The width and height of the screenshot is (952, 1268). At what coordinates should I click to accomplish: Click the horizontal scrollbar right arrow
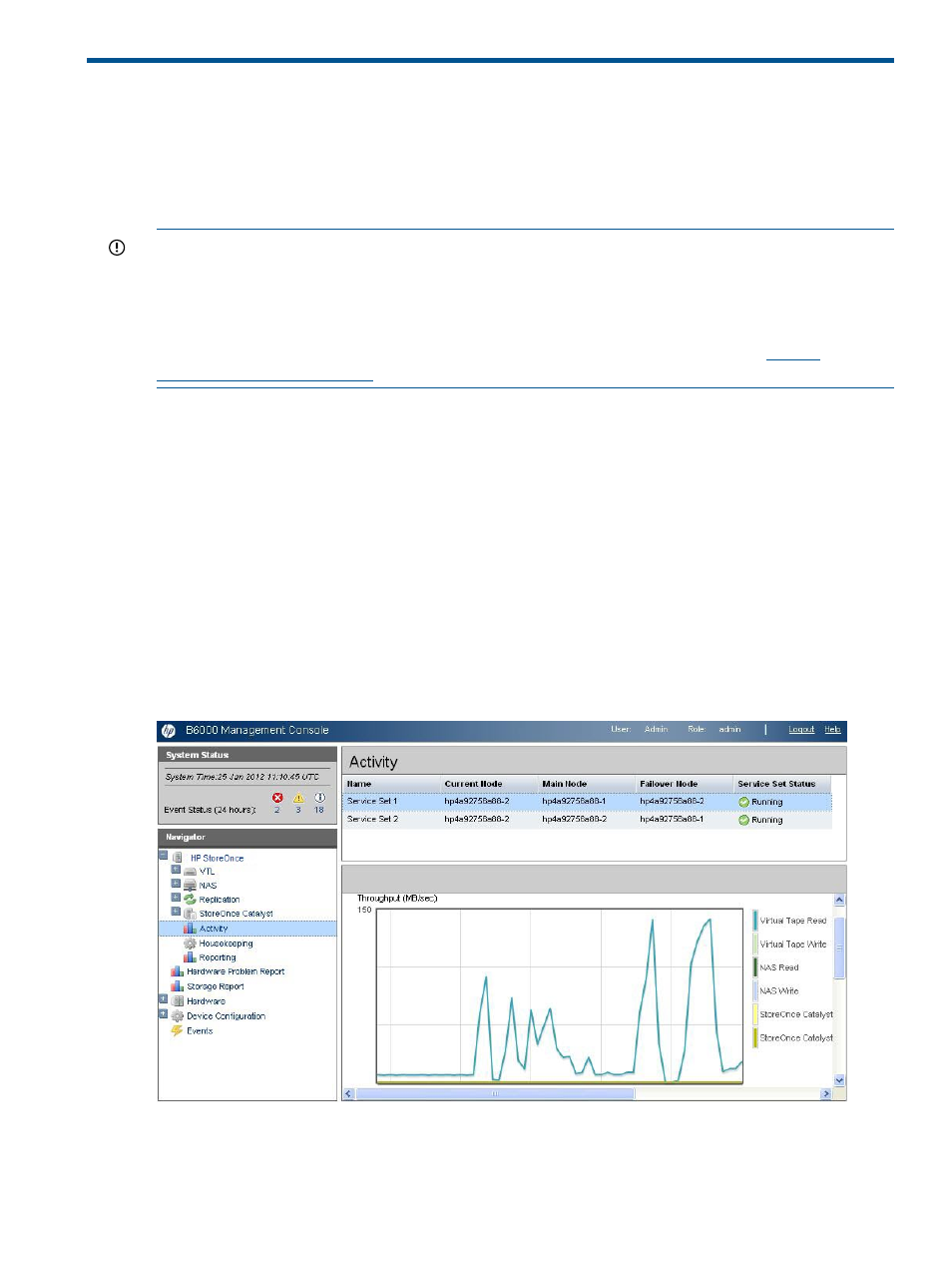(x=825, y=1094)
